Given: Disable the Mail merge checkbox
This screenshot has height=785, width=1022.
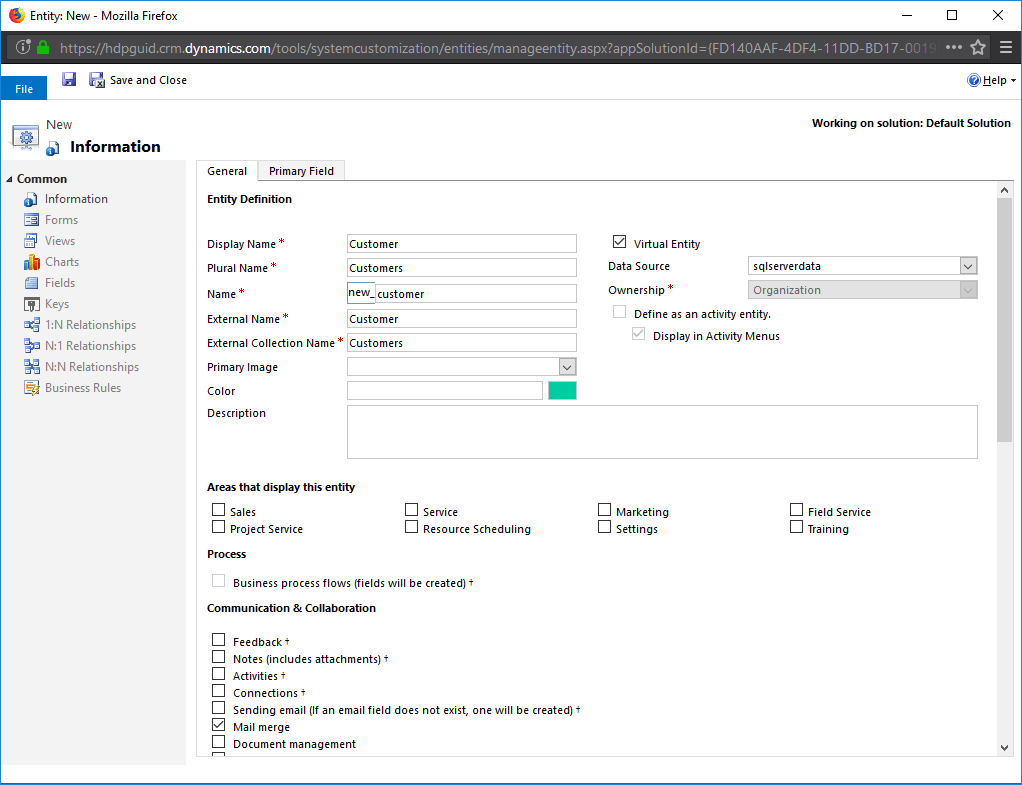Looking at the screenshot, I should [218, 724].
